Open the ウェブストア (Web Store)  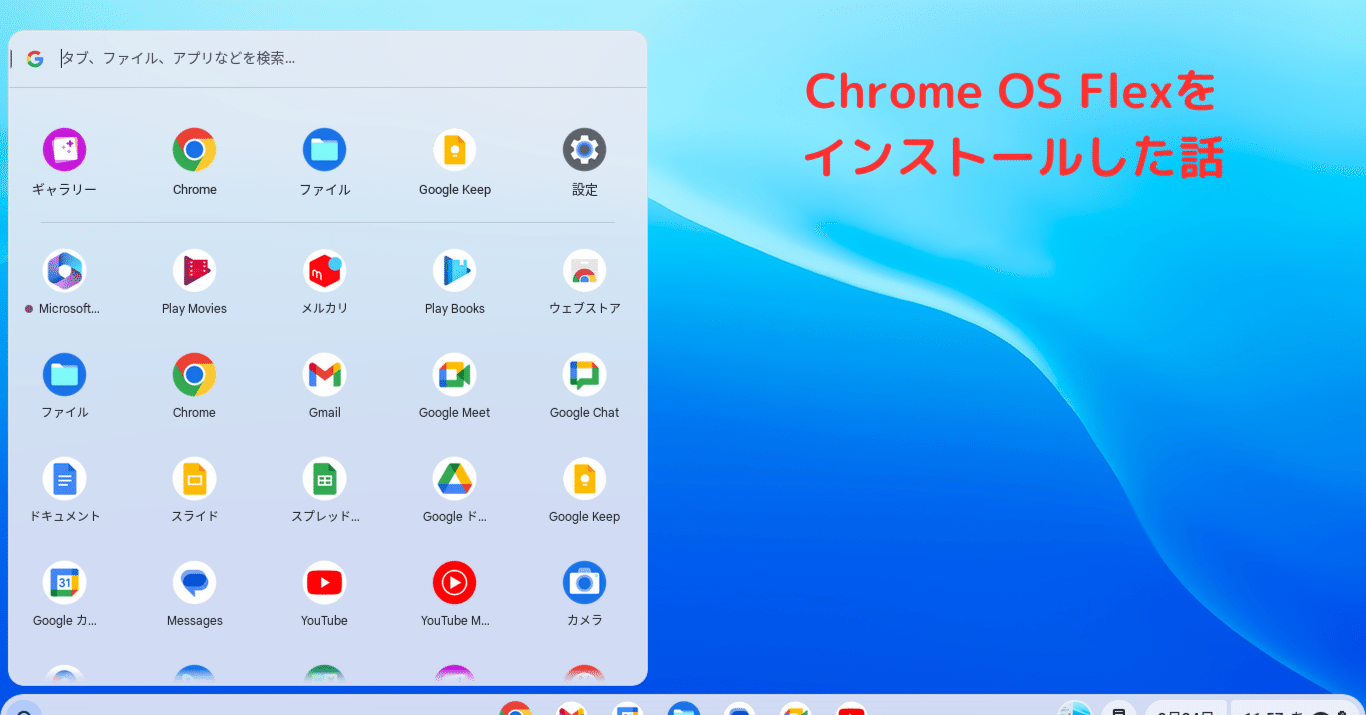point(584,268)
